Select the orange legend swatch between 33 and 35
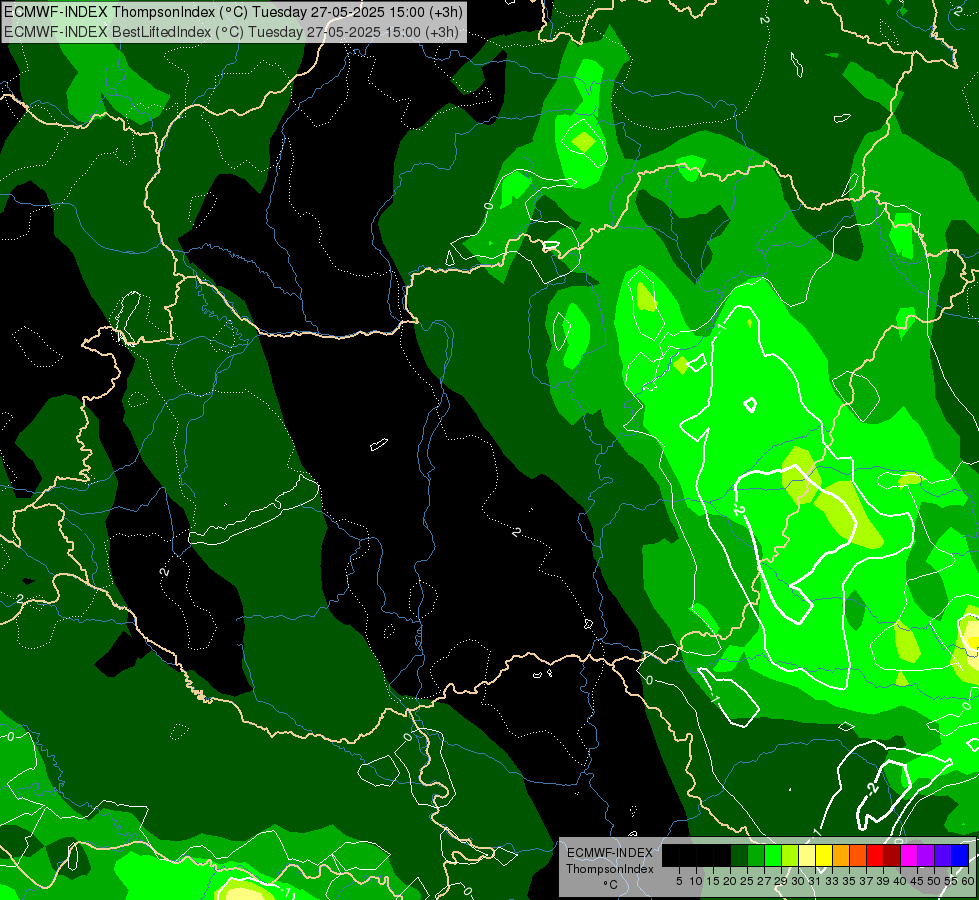 coord(841,856)
